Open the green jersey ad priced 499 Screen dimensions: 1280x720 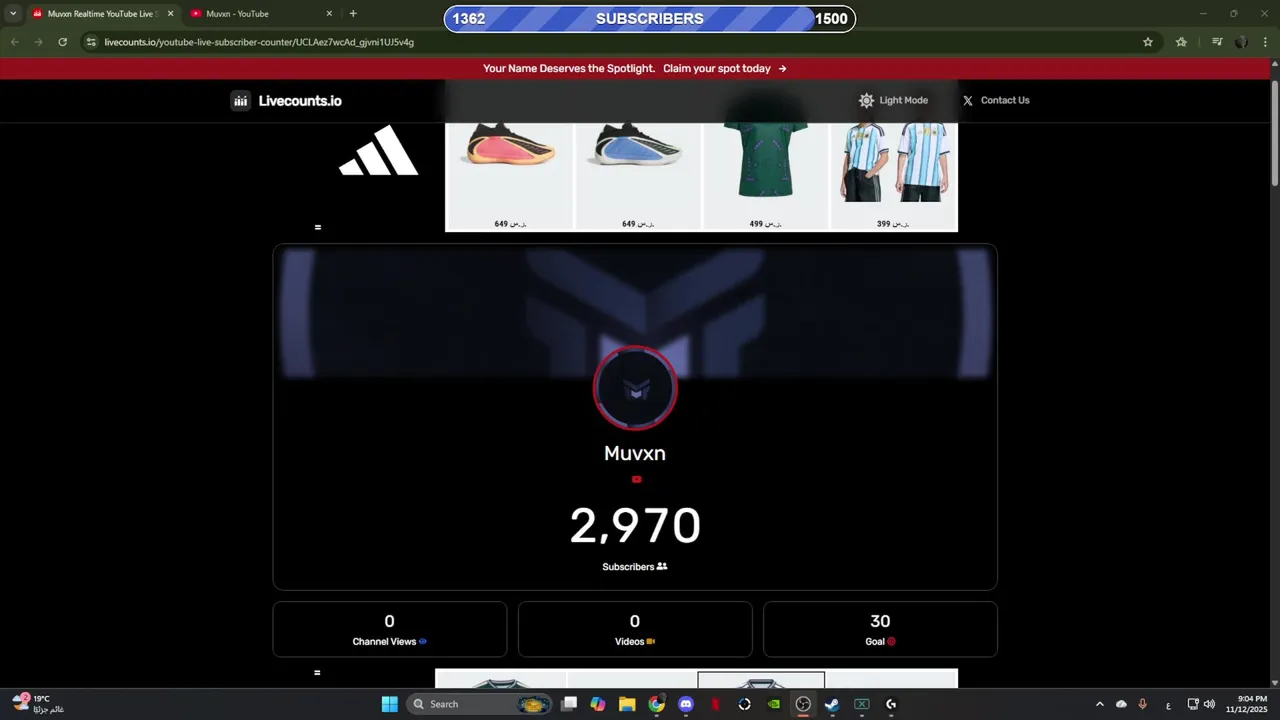point(766,177)
